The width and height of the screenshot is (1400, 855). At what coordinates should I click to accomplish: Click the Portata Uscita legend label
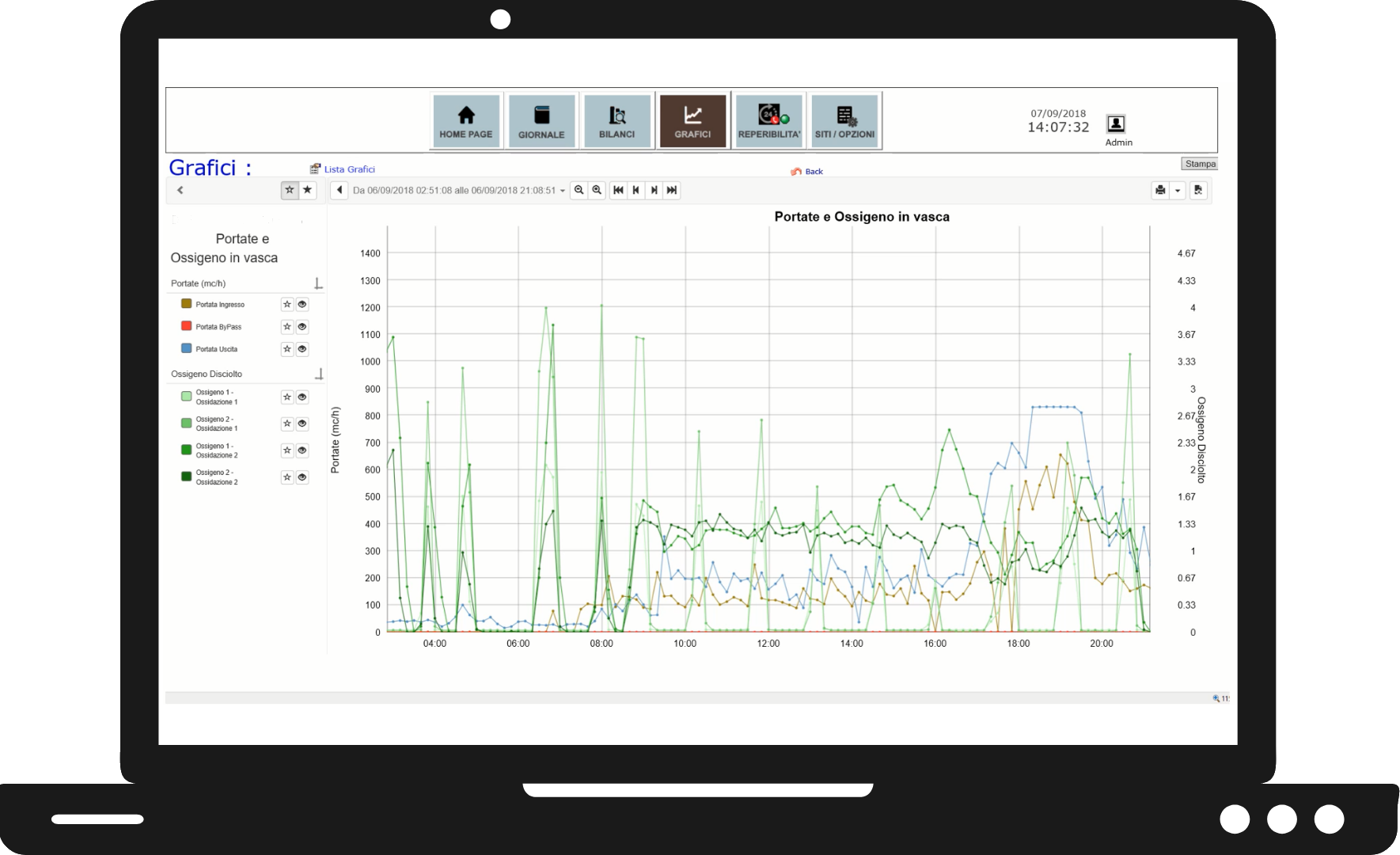(217, 349)
